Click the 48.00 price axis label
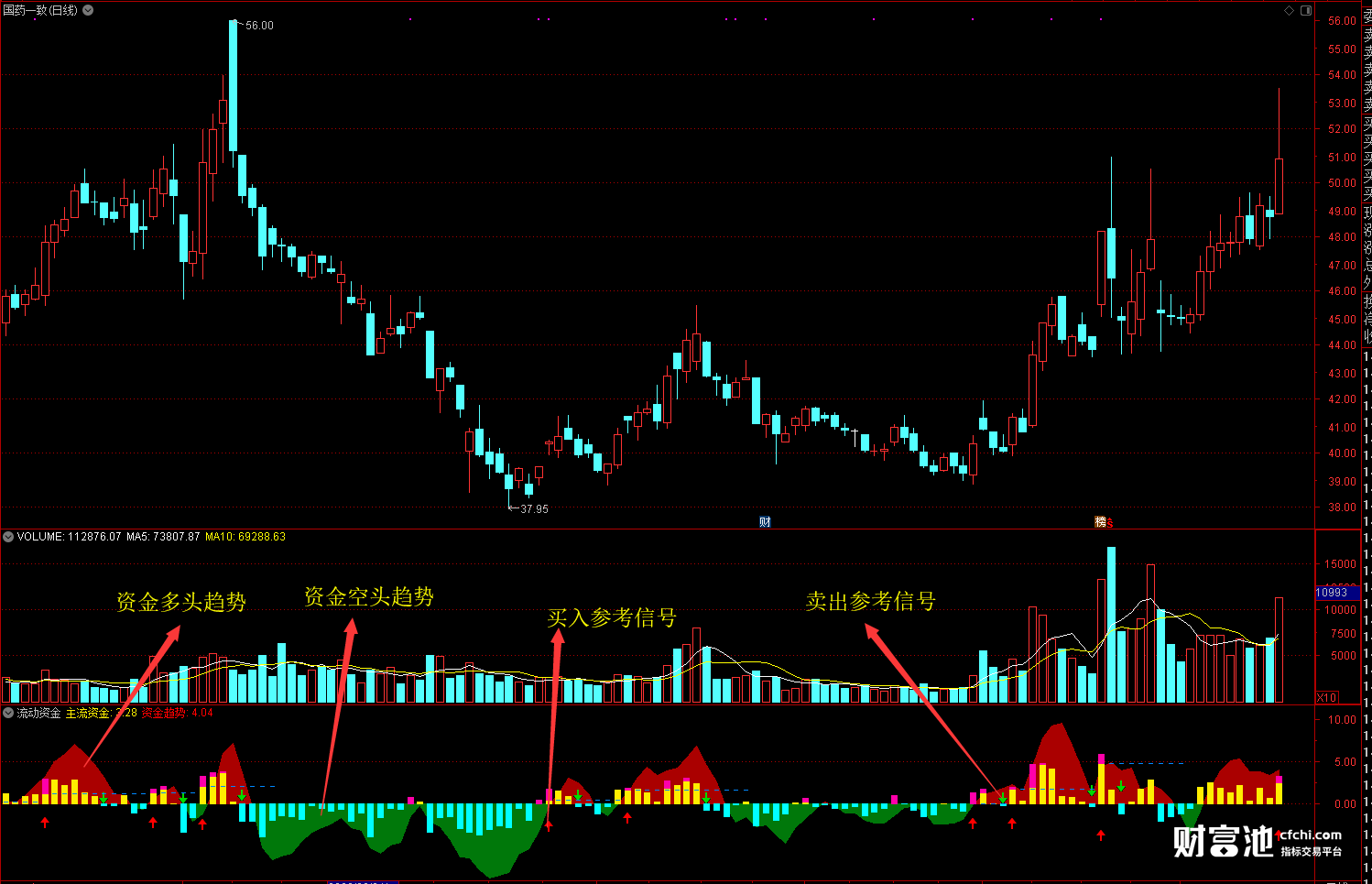The height and width of the screenshot is (884, 1372). (x=1342, y=237)
